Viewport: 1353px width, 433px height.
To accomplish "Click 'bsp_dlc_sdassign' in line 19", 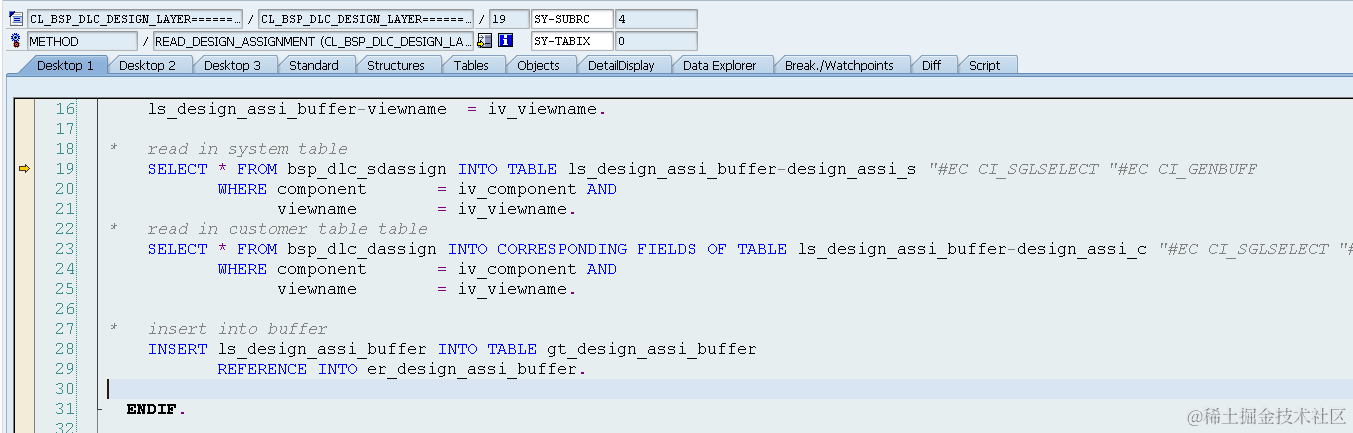I will (x=367, y=169).
